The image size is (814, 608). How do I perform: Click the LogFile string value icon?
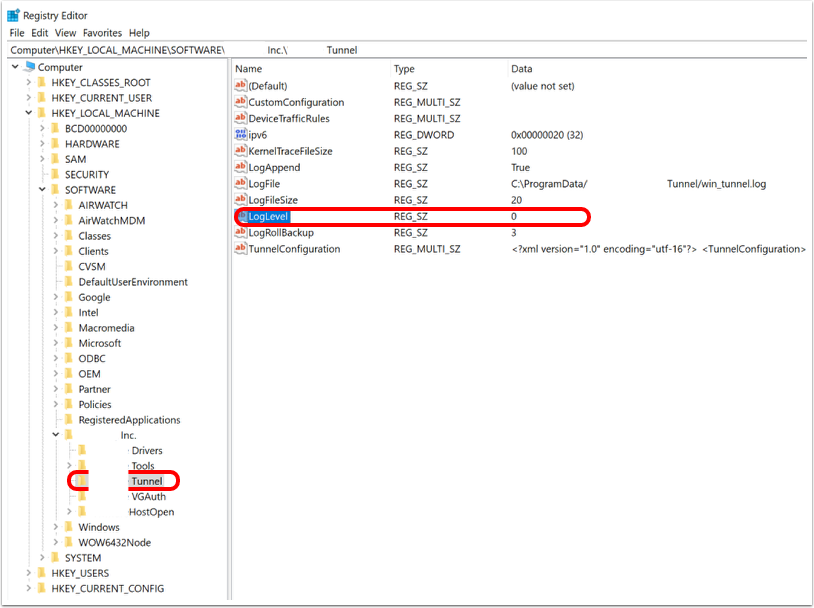coord(240,184)
